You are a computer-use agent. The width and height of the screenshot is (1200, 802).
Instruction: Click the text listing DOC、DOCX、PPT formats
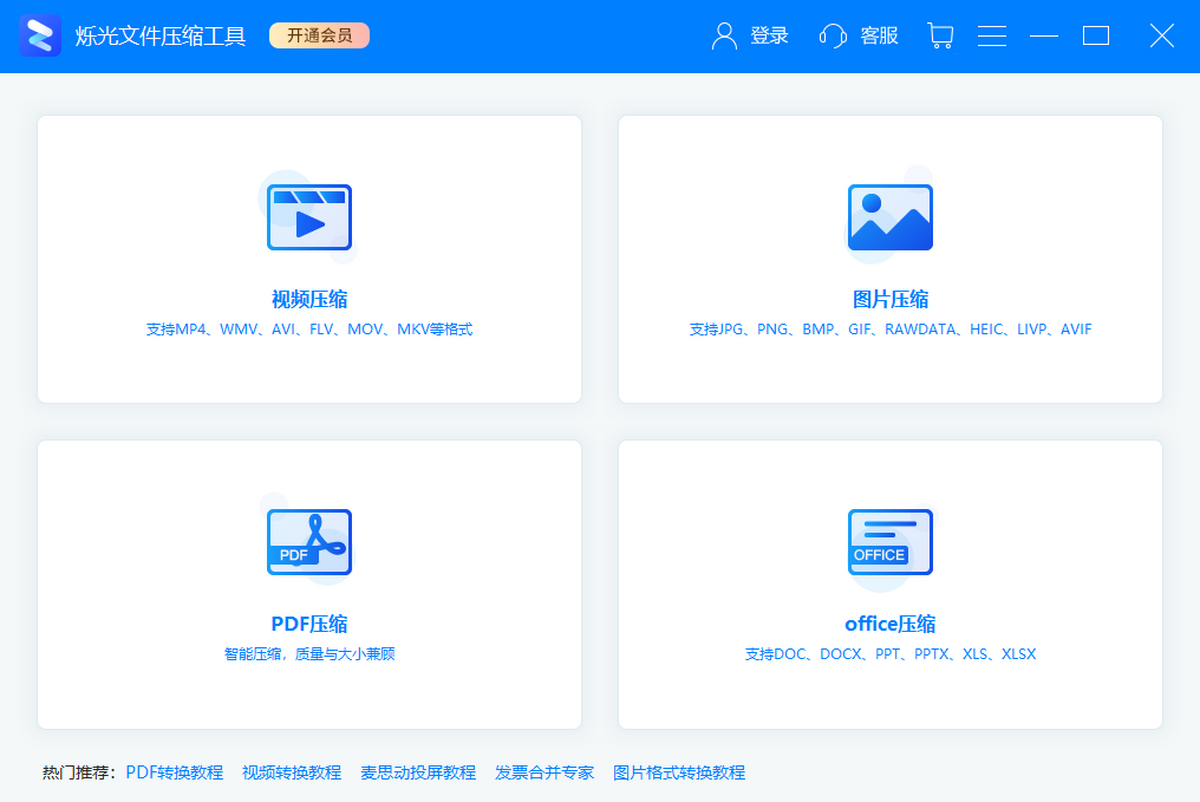tap(891, 654)
